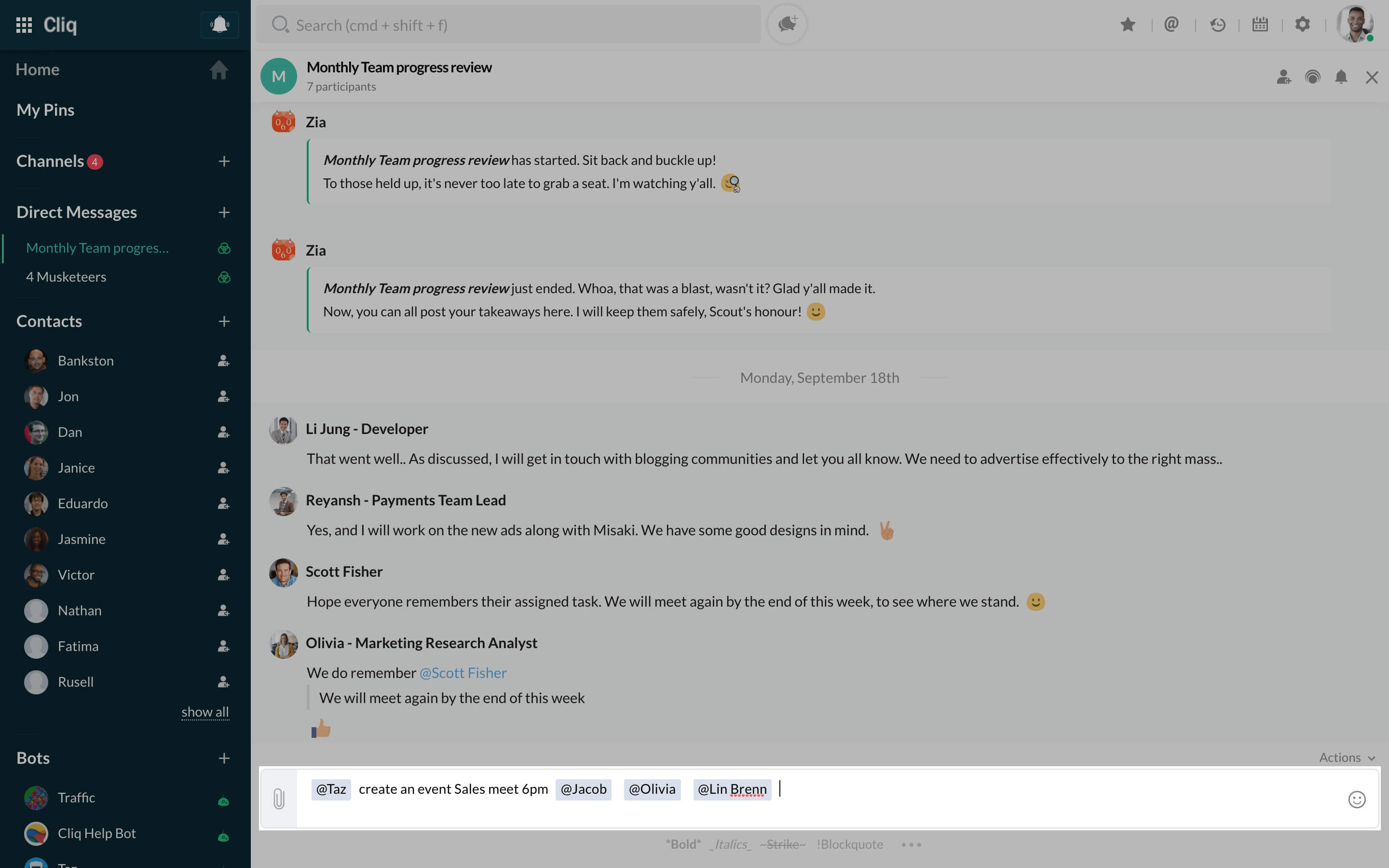
Task: Open the calendar icon in top bar
Action: point(1260,25)
